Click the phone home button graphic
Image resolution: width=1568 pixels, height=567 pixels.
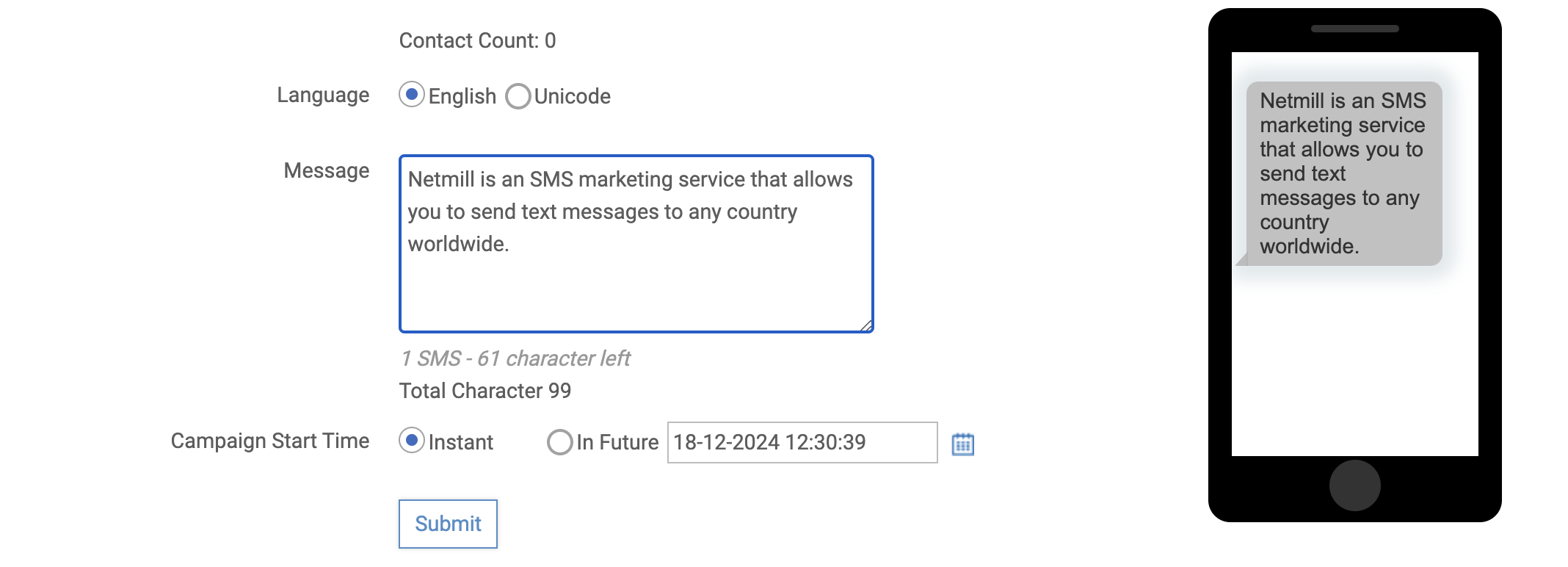(x=1354, y=485)
